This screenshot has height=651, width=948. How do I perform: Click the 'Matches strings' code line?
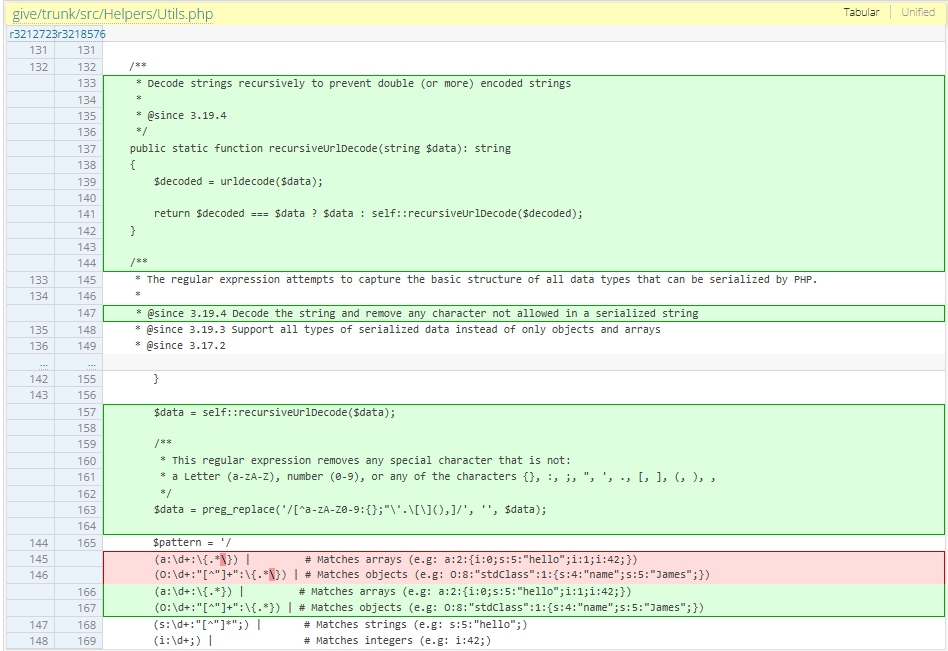(340, 625)
